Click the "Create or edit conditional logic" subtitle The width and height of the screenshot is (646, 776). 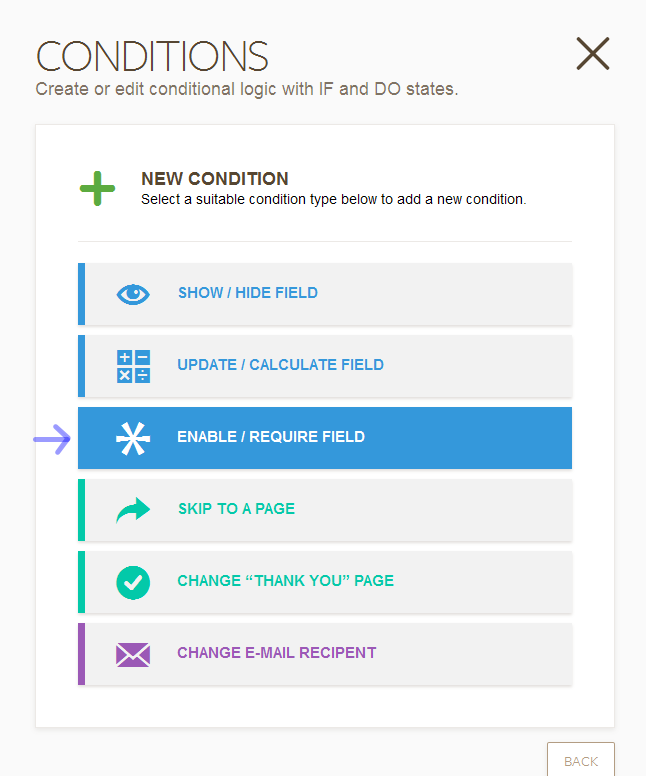[x=246, y=89]
